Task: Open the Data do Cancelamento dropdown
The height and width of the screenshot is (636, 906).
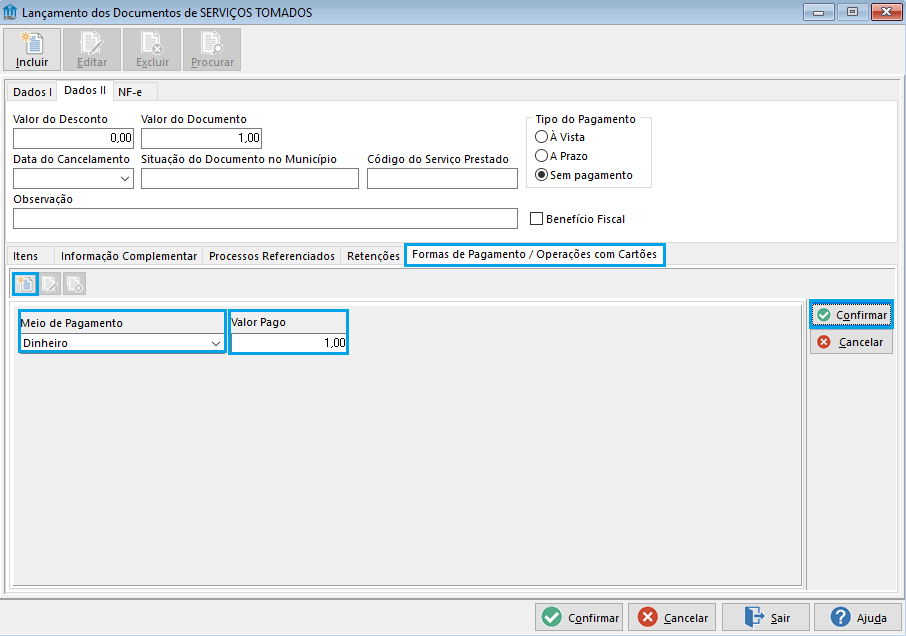Action: point(125,178)
